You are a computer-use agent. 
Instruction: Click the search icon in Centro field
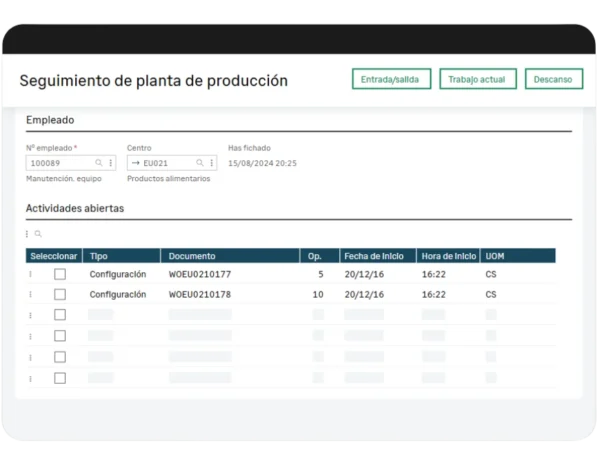pyautogui.click(x=200, y=163)
